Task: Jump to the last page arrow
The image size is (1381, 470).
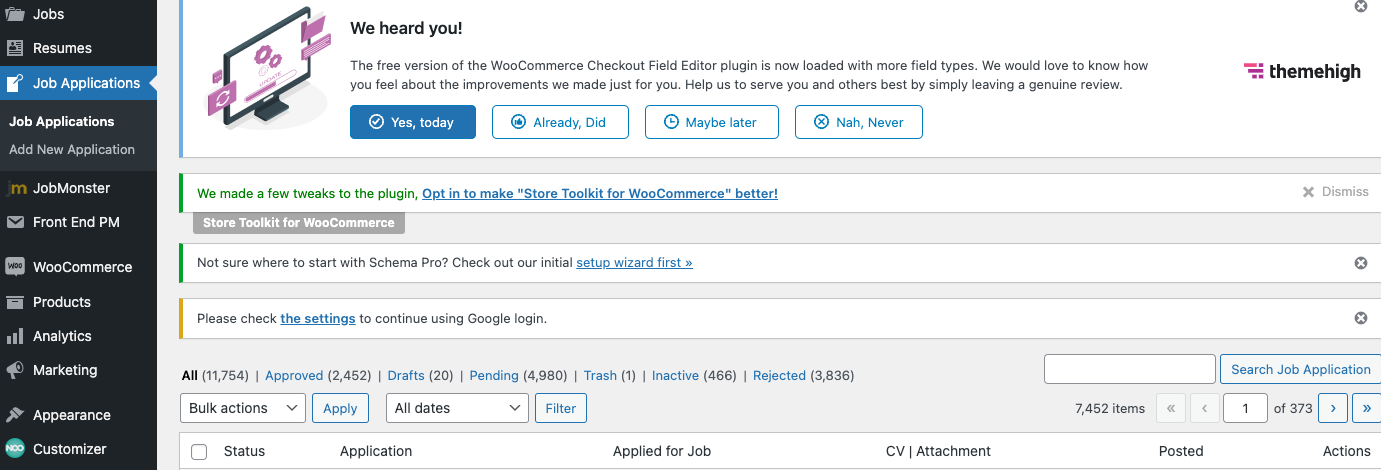Action: pyautogui.click(x=1366, y=408)
